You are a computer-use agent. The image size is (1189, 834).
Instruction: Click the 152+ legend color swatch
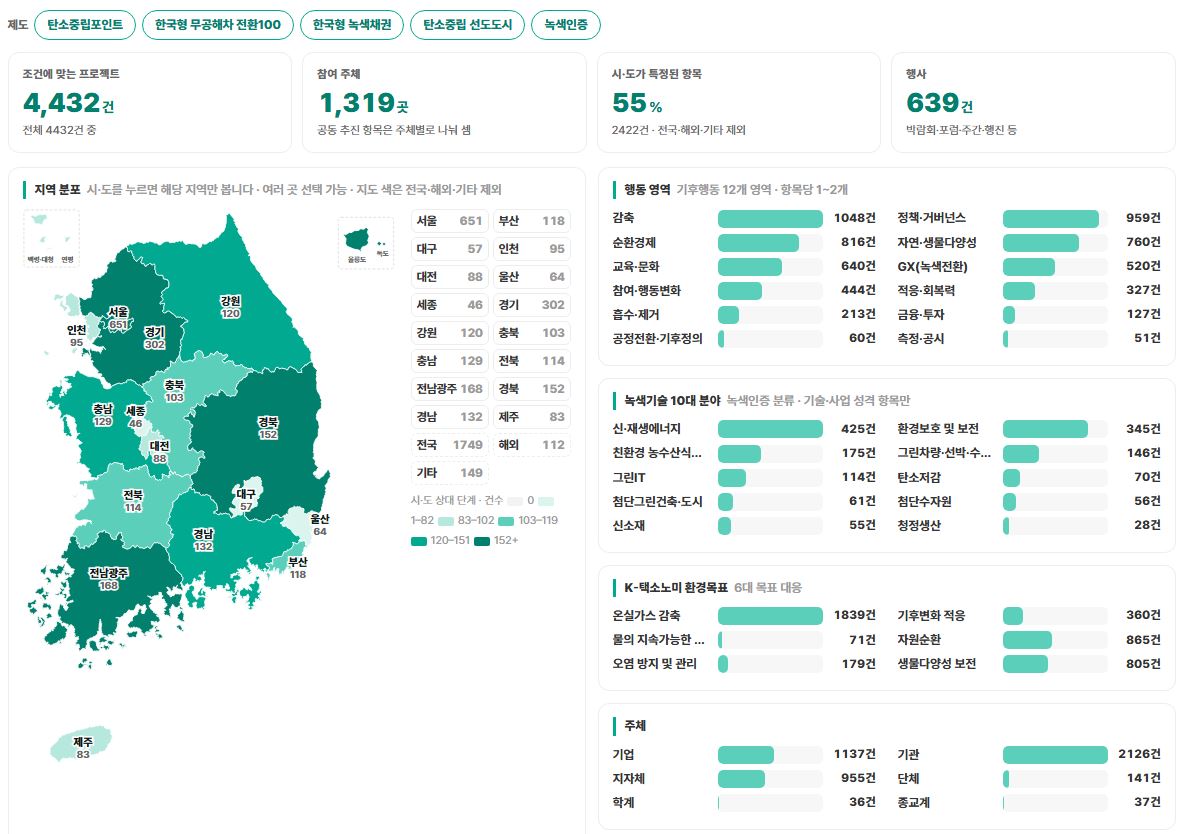pyautogui.click(x=482, y=541)
